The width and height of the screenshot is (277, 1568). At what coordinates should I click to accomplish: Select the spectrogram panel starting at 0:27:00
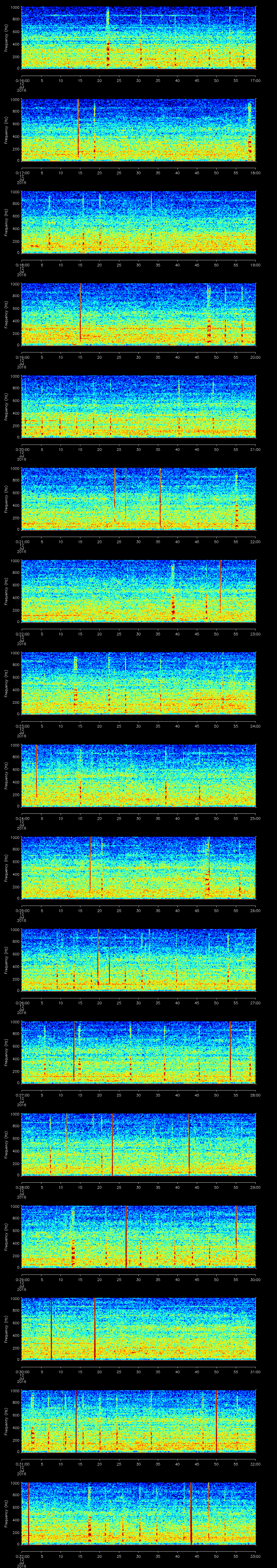pyautogui.click(x=139, y=1052)
